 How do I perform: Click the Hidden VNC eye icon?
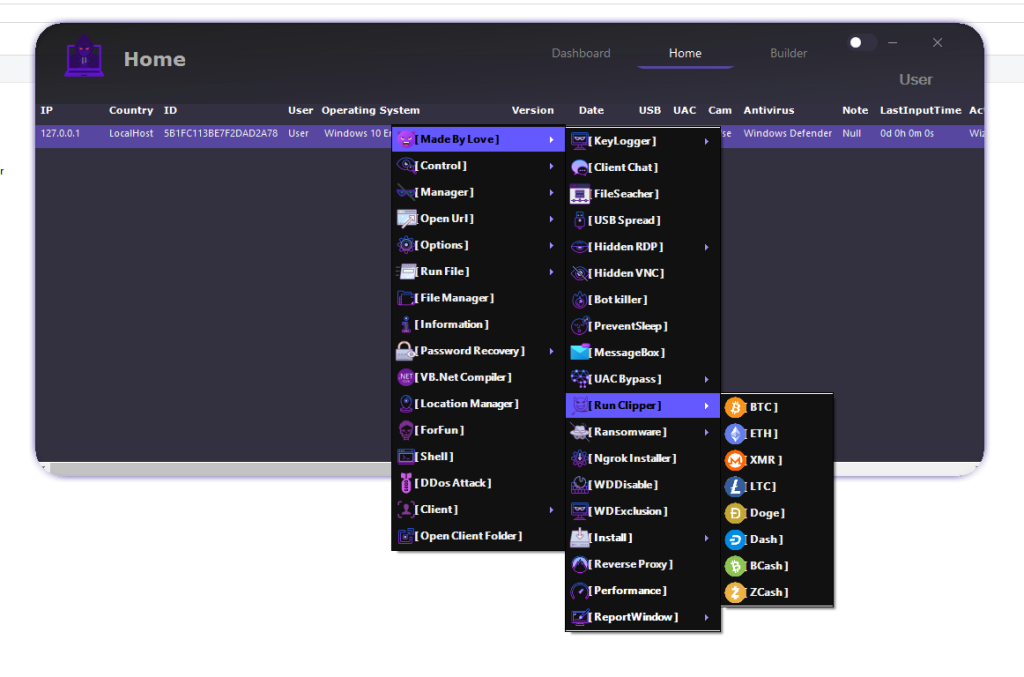[580, 272]
